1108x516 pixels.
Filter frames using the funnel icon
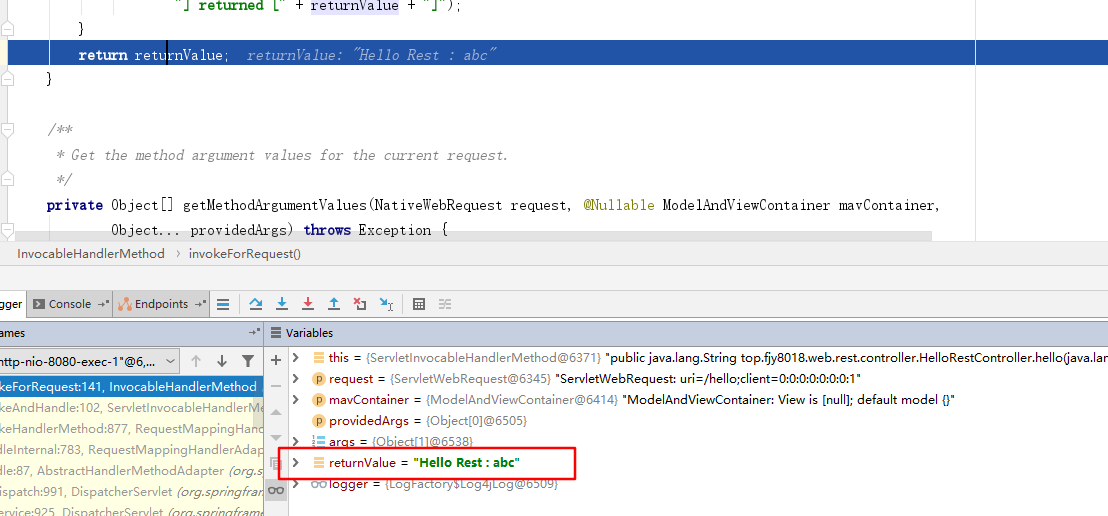[x=248, y=361]
